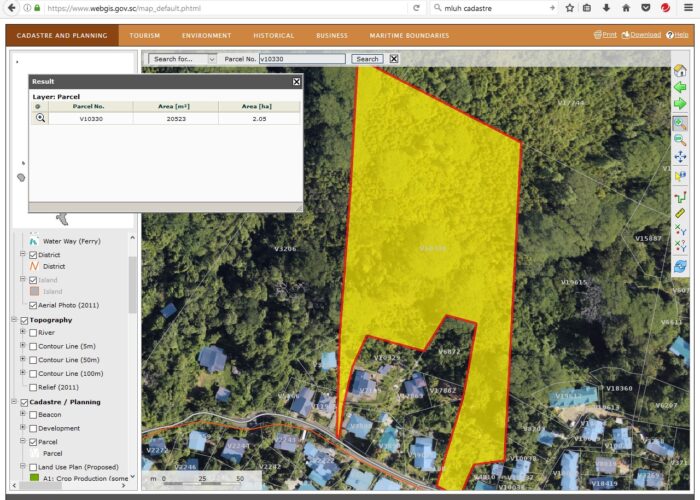Uncheck the Aerial Photo (2011) layer
This screenshot has height=500, width=700.
coord(33,305)
